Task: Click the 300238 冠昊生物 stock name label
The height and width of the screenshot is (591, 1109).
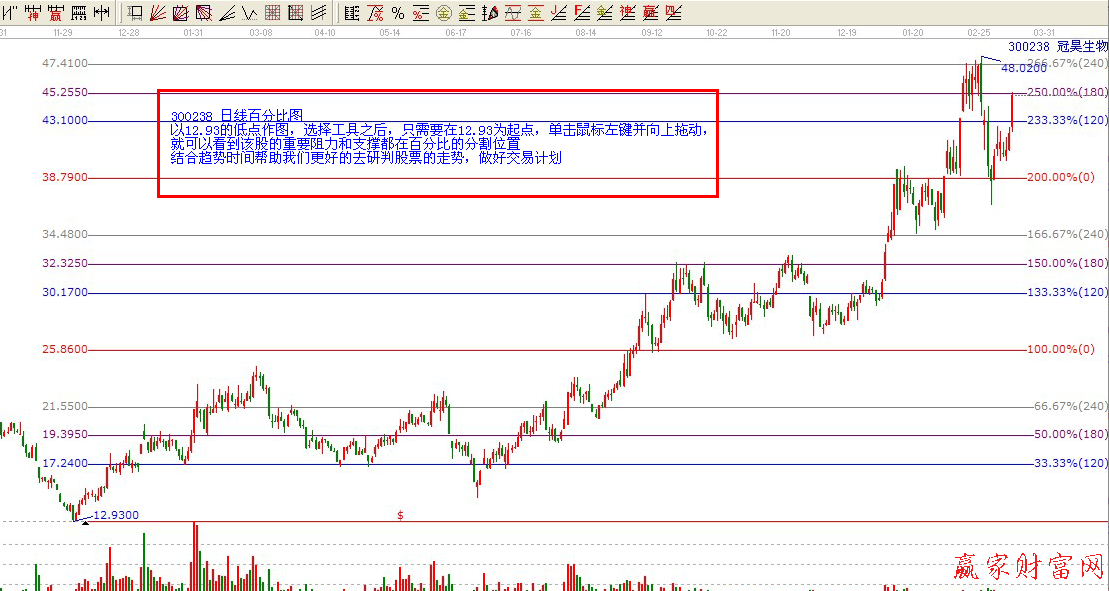Action: pyautogui.click(x=1057, y=46)
